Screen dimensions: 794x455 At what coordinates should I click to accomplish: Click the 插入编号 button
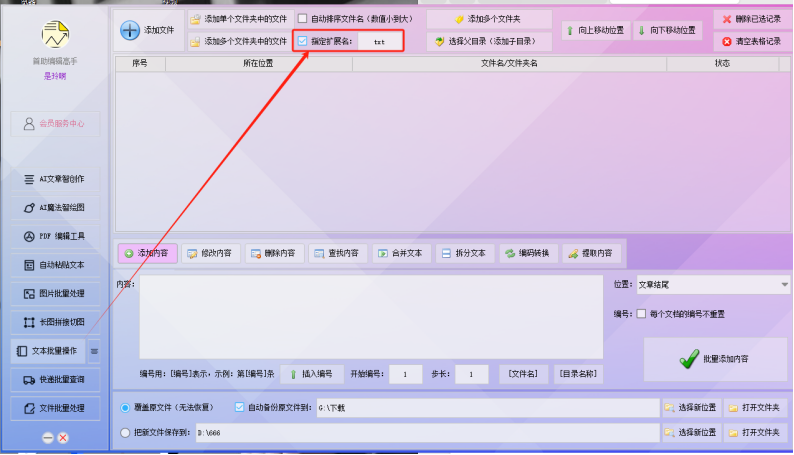click(x=312, y=375)
